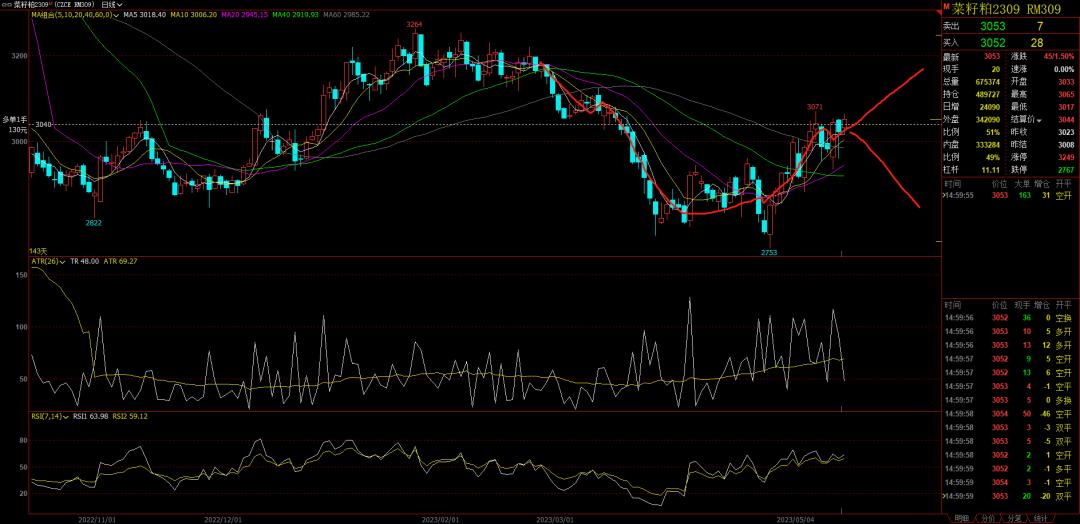Expand the MA组合 indicator parameters dropdown
This screenshot has width=1080, height=524.
point(119,16)
